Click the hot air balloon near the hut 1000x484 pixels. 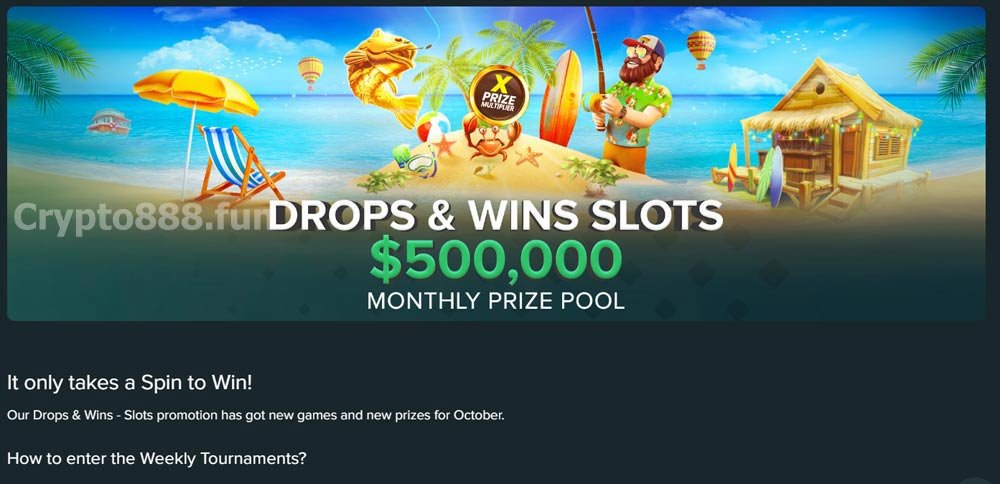point(701,49)
